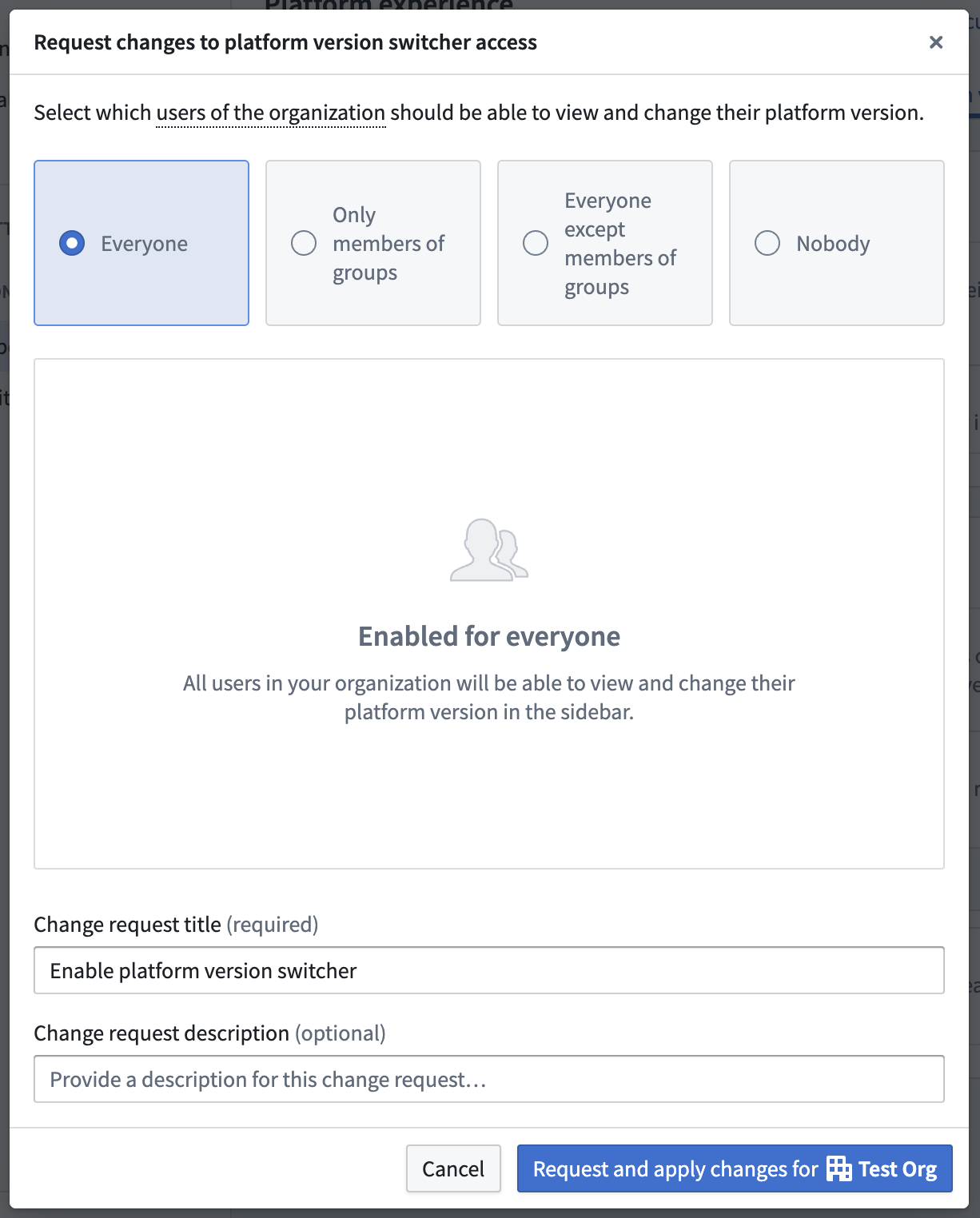Select the Nobody radio button
Viewport: 980px width, 1218px height.
(x=767, y=243)
